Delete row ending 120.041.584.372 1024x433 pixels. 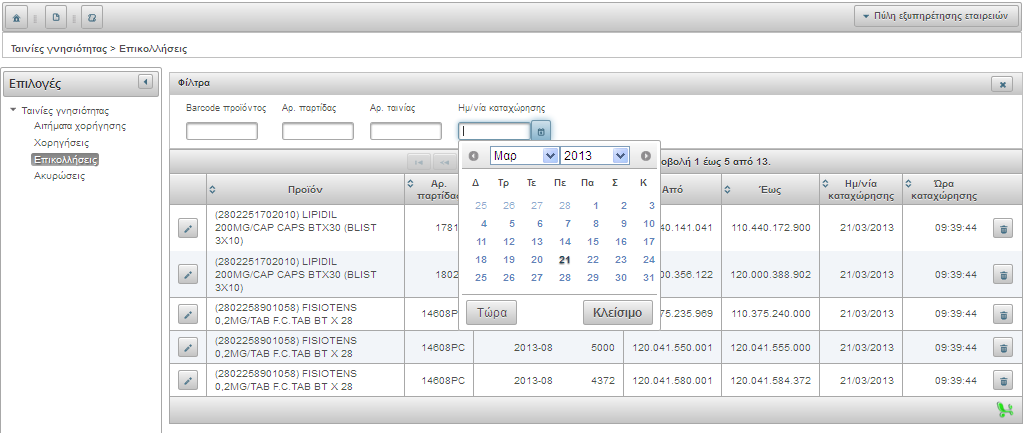(1002, 381)
